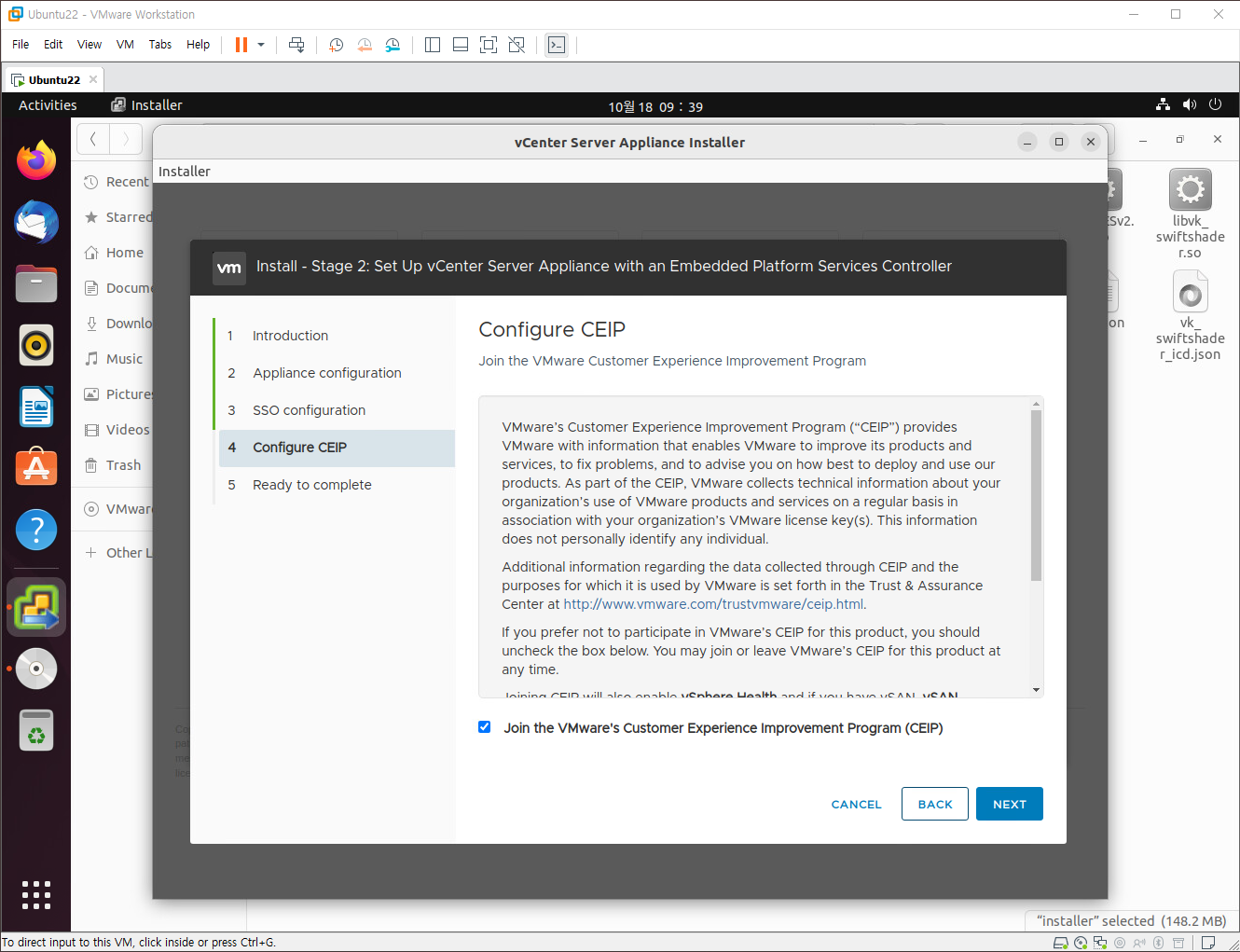The height and width of the screenshot is (952, 1240).
Task: Close the Ubuntu22 tab
Action: click(93, 79)
